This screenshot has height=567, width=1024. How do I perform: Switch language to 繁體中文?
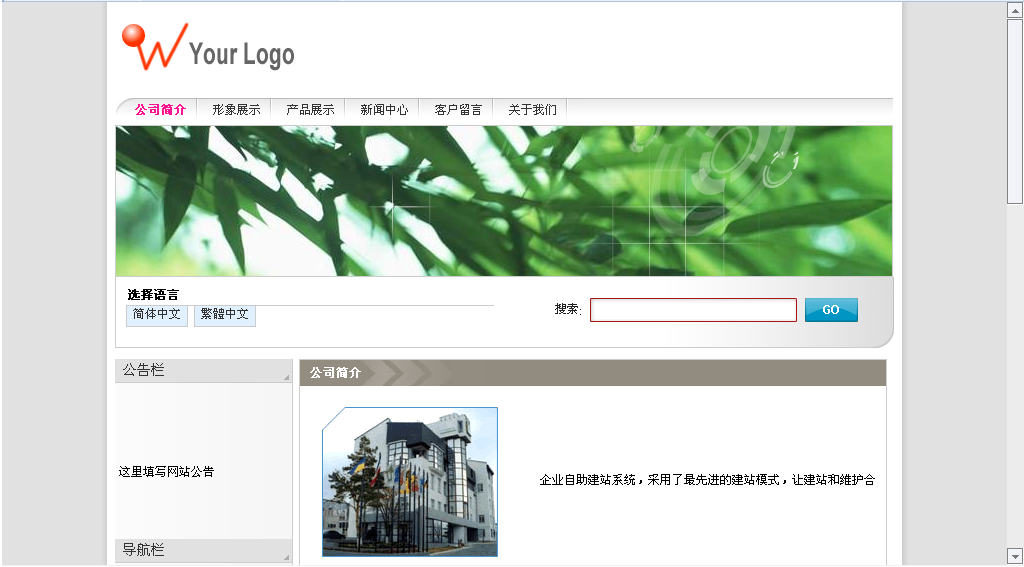[225, 314]
